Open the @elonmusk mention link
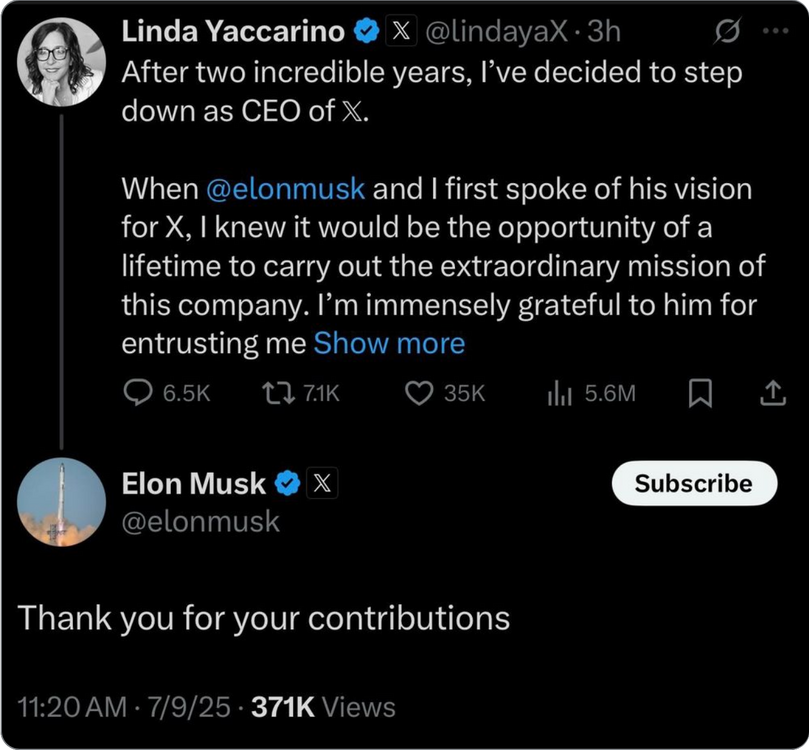Image resolution: width=809 pixels, height=750 pixels. (285, 188)
